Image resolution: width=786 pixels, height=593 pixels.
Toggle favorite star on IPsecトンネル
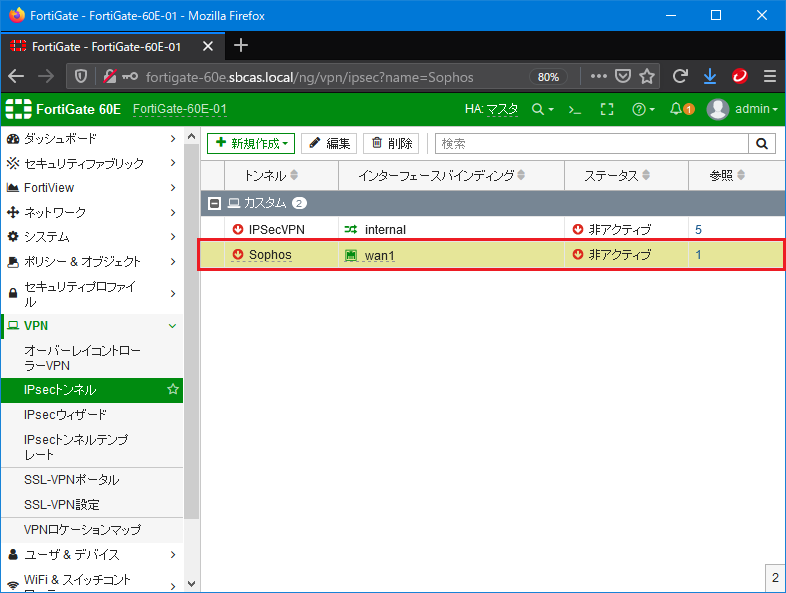[x=173, y=389]
